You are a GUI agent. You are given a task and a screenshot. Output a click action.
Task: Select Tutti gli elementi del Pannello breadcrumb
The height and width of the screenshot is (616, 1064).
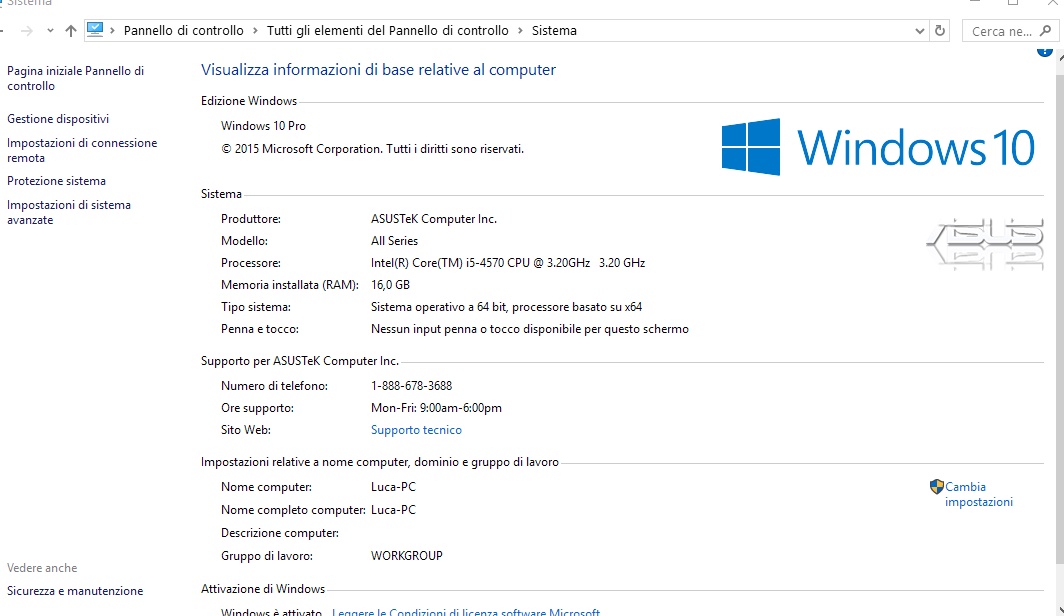[387, 31]
